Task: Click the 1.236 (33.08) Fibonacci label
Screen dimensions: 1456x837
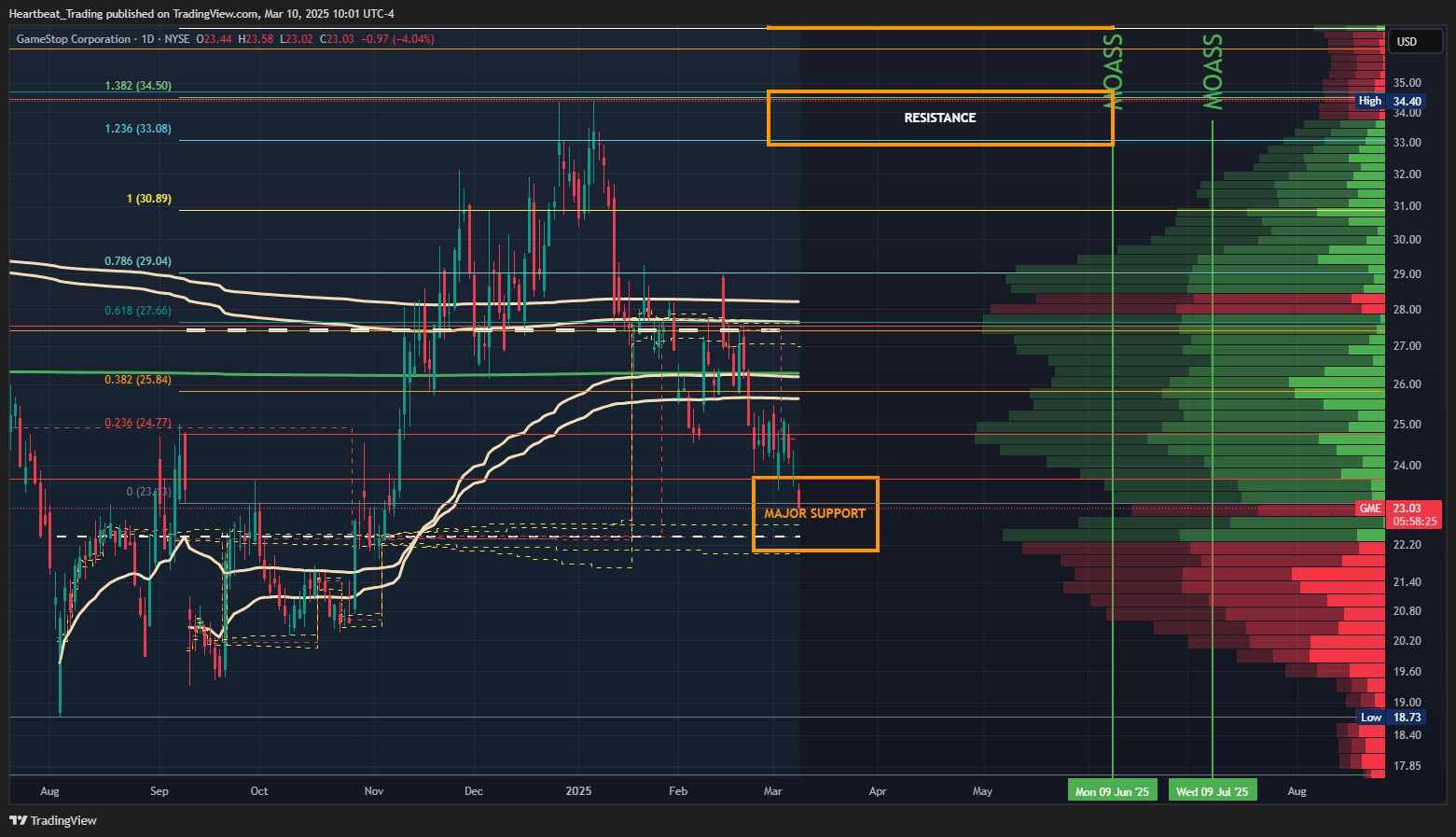Action: click(138, 129)
